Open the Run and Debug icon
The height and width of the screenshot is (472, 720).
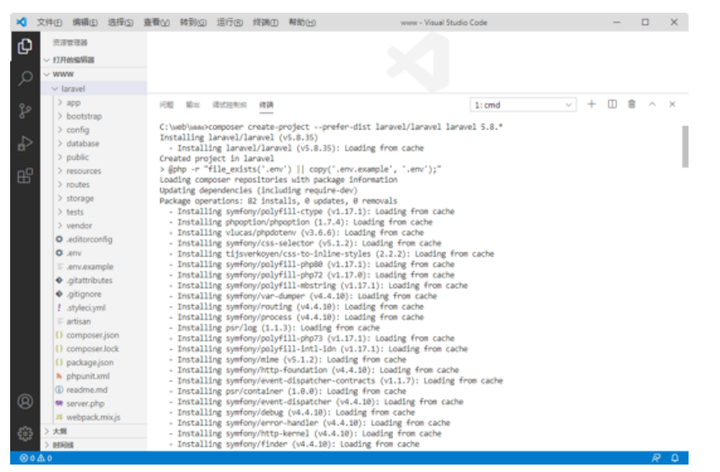(25, 143)
